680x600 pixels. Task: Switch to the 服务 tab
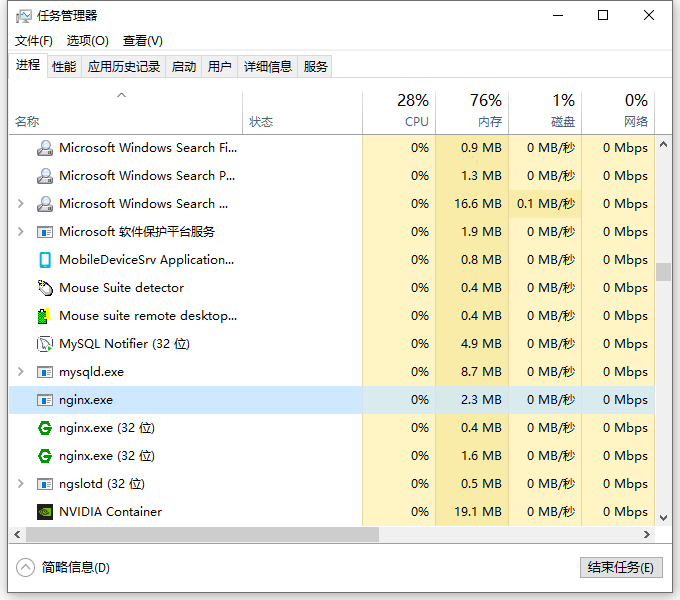(x=315, y=67)
